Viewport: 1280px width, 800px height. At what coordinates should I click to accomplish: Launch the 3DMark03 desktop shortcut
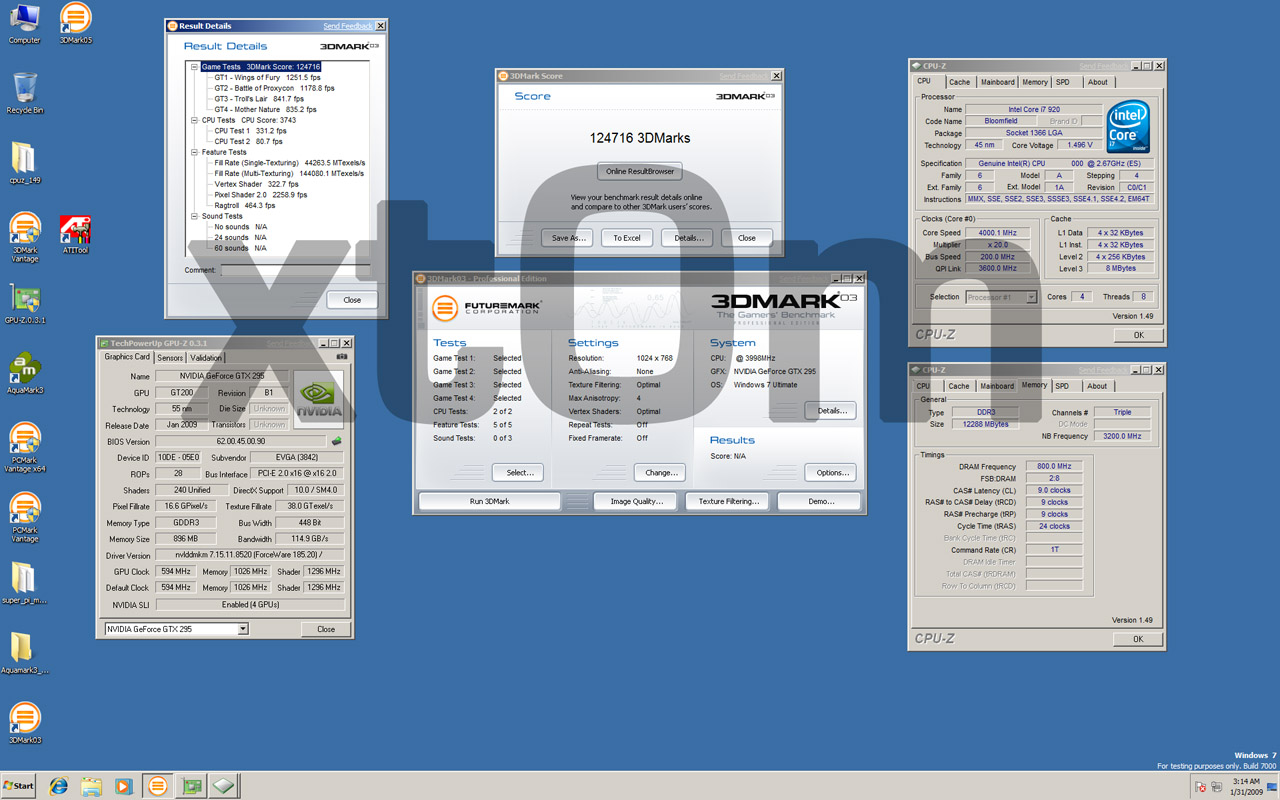tap(24, 722)
